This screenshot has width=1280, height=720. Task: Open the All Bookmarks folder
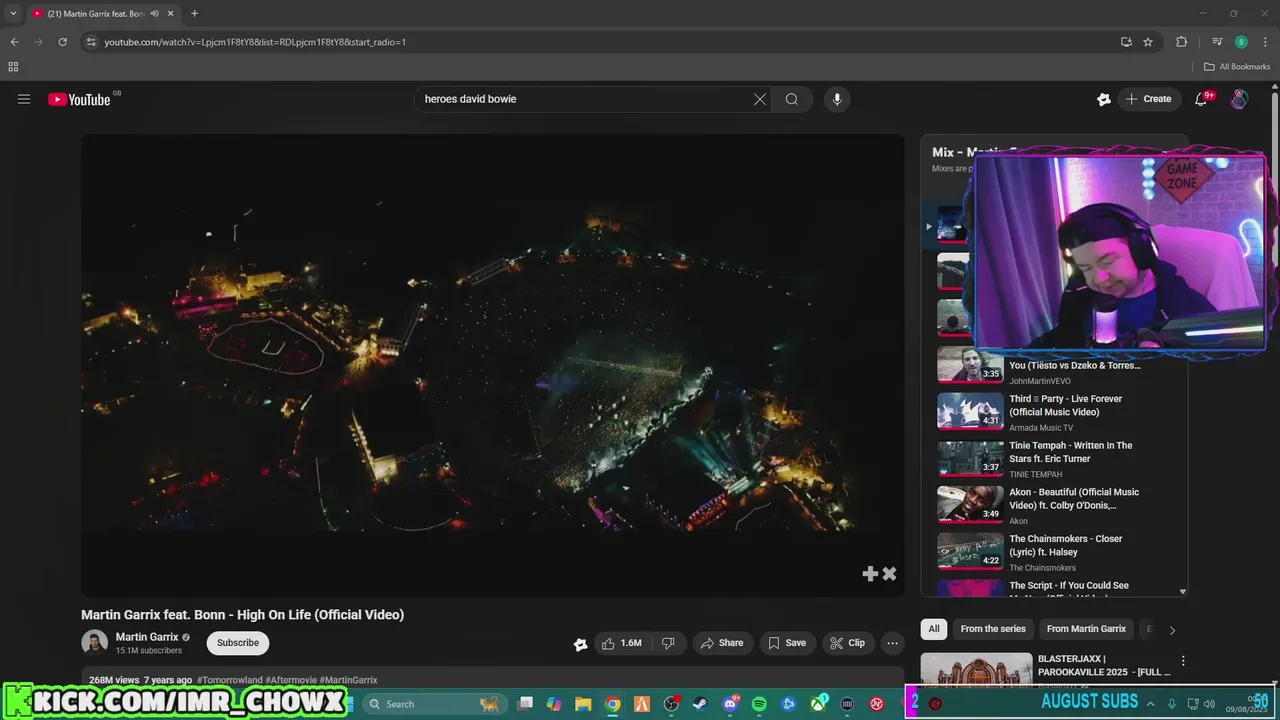point(1237,67)
